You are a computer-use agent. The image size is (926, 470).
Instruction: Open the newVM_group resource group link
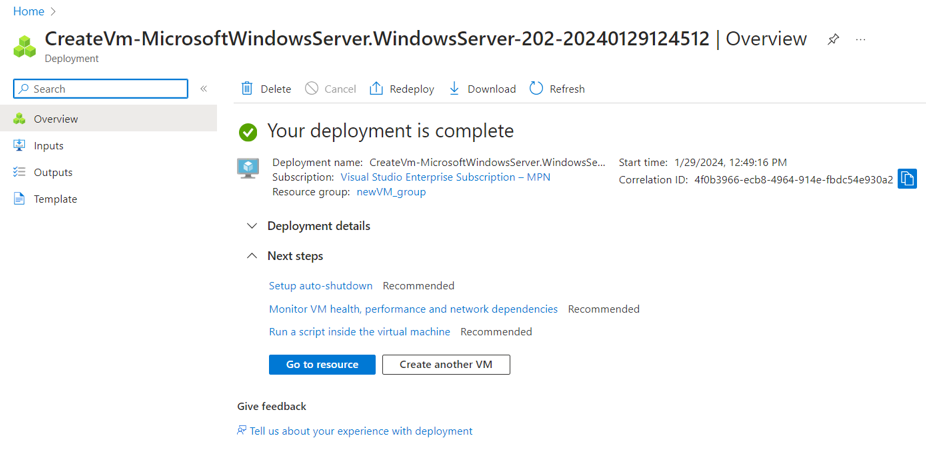point(391,192)
